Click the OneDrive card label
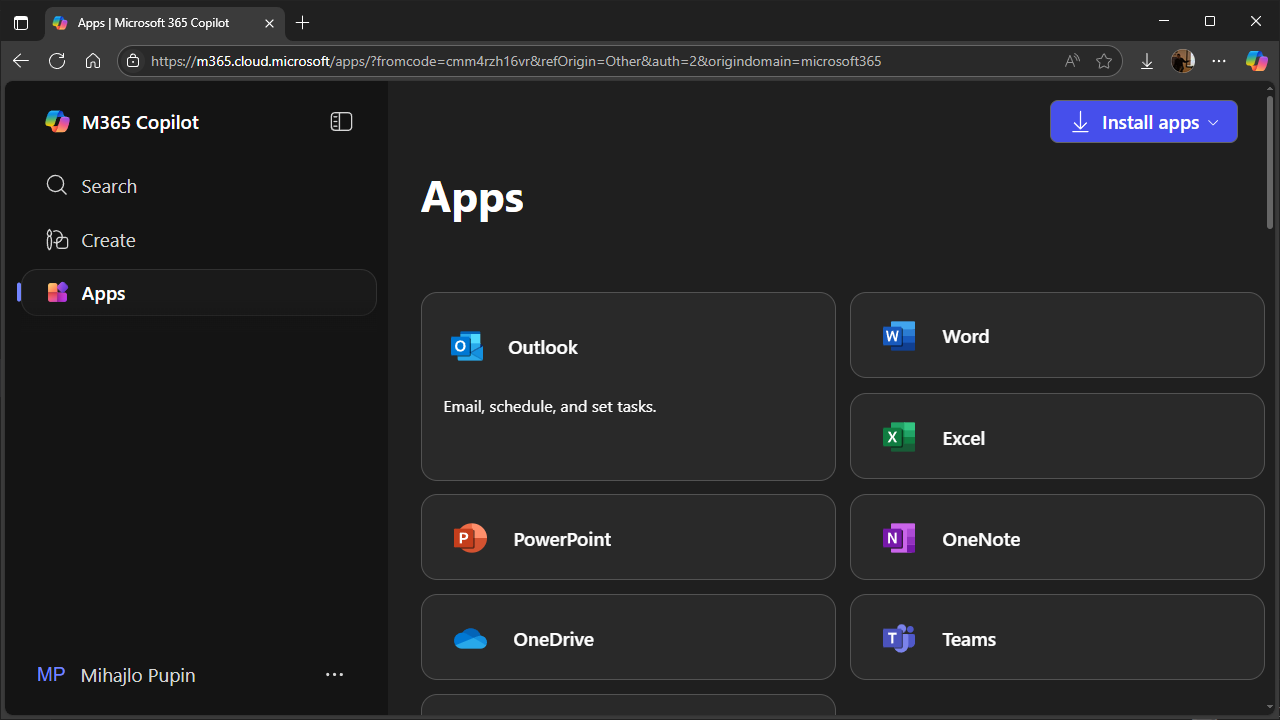This screenshot has width=1280, height=720. click(x=553, y=639)
